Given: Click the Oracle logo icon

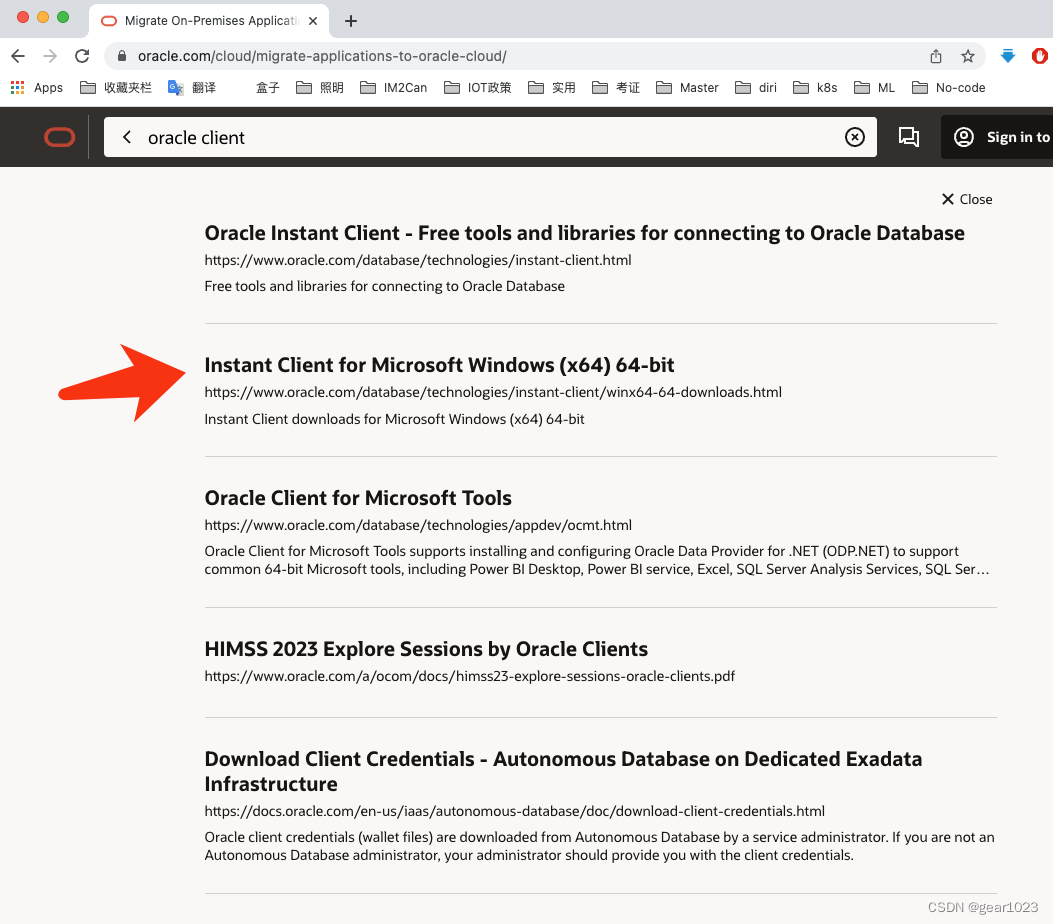Looking at the screenshot, I should 59,137.
